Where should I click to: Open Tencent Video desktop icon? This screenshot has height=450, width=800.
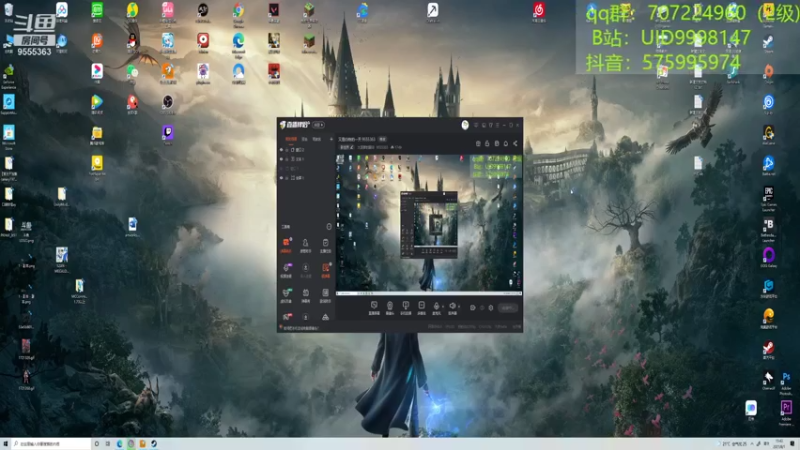click(x=97, y=101)
